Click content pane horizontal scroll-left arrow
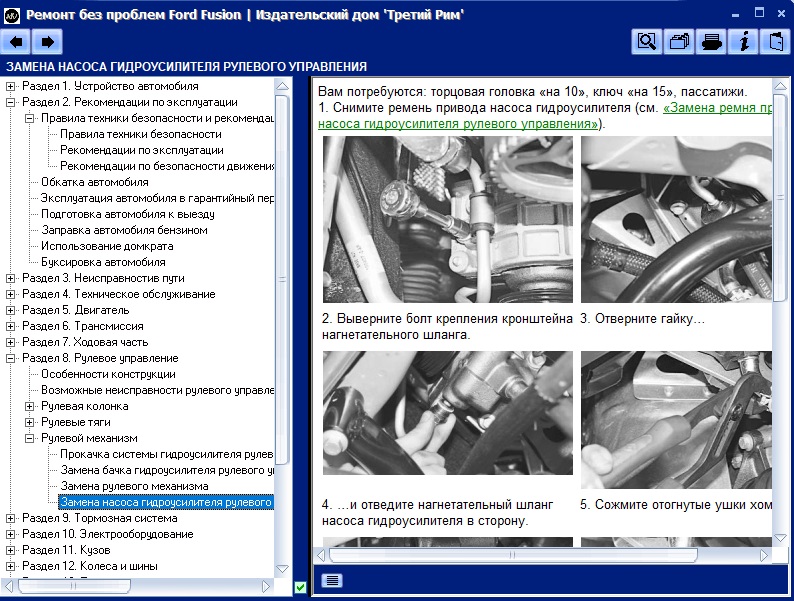The height and width of the screenshot is (601, 794). [x=321, y=555]
